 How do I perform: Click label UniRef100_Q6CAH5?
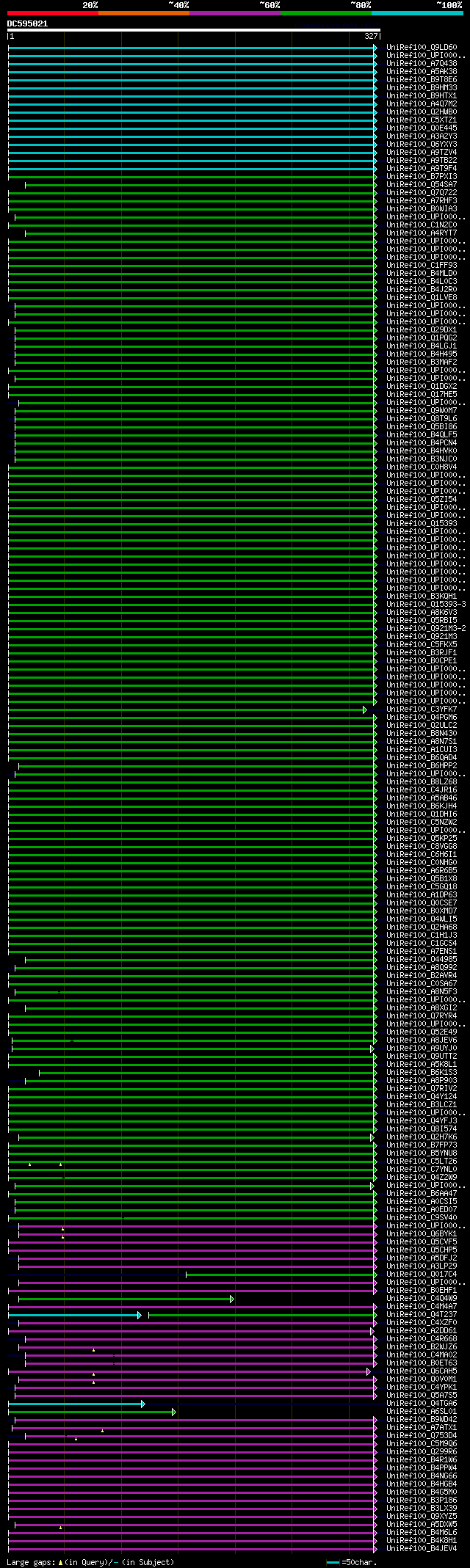point(422,1371)
